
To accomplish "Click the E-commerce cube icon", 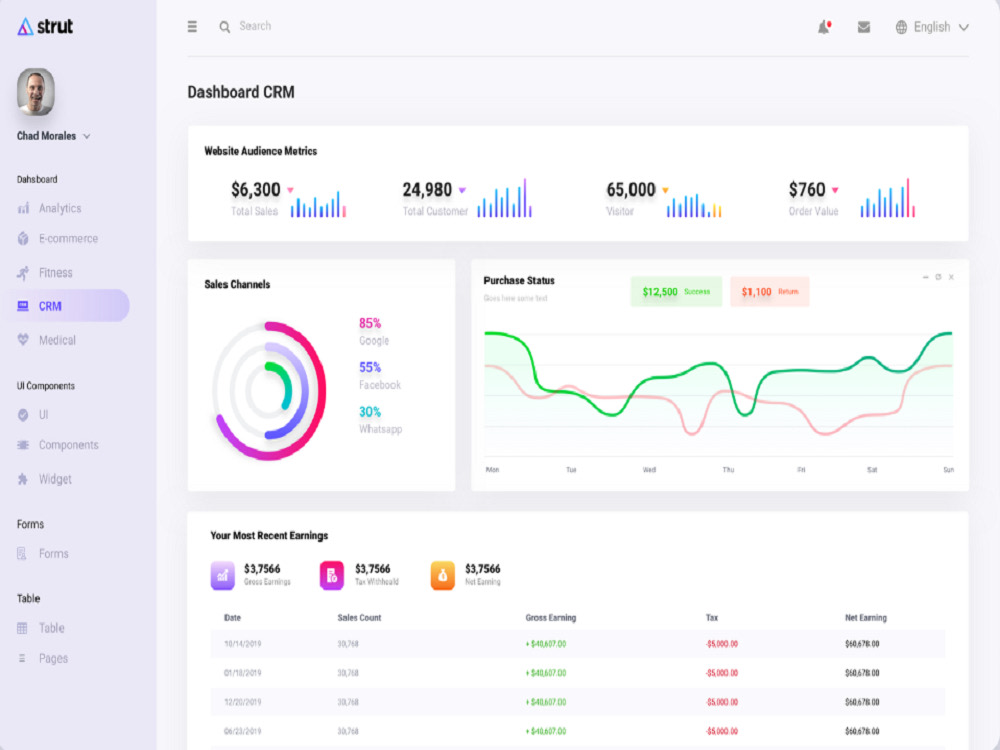I will 23,239.
